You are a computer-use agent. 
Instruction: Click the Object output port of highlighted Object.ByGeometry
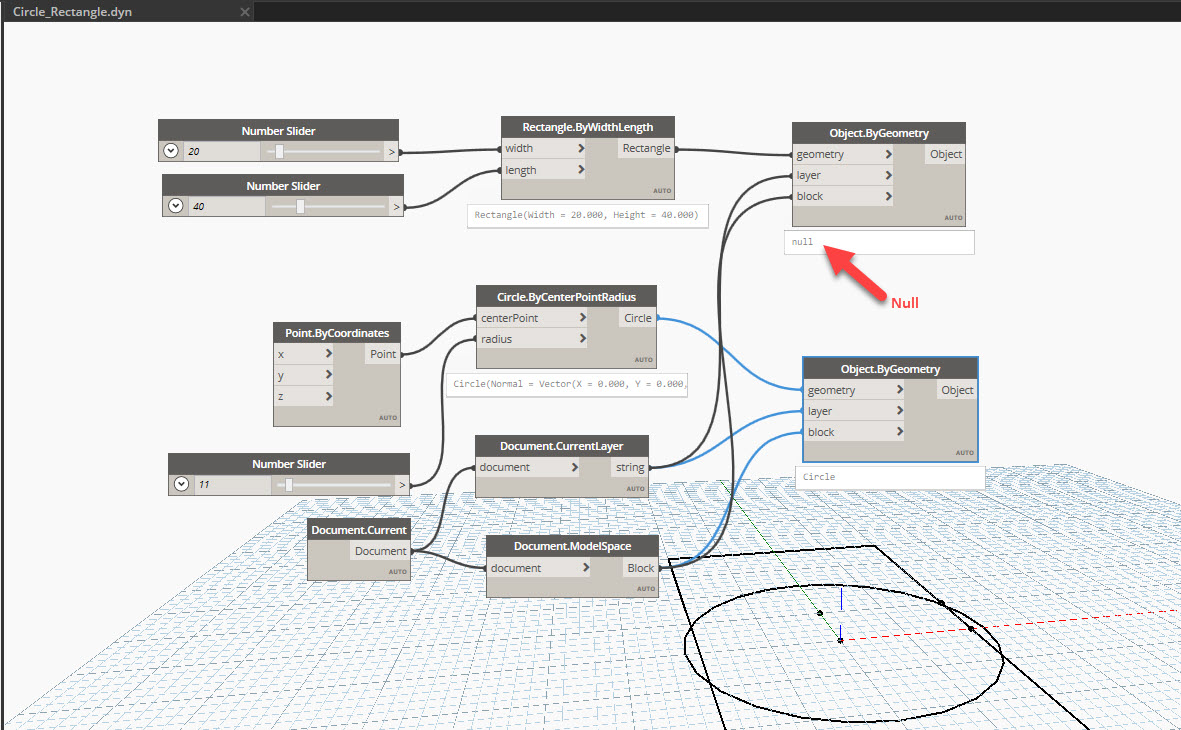pos(956,389)
